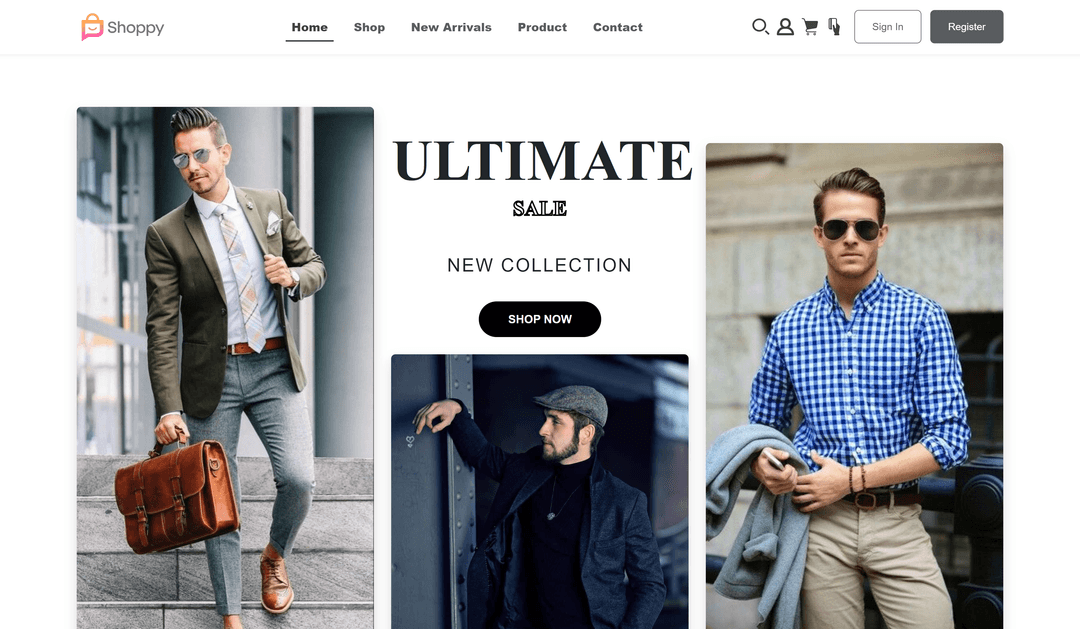Select the blue checkered shirt photo

tap(854, 386)
